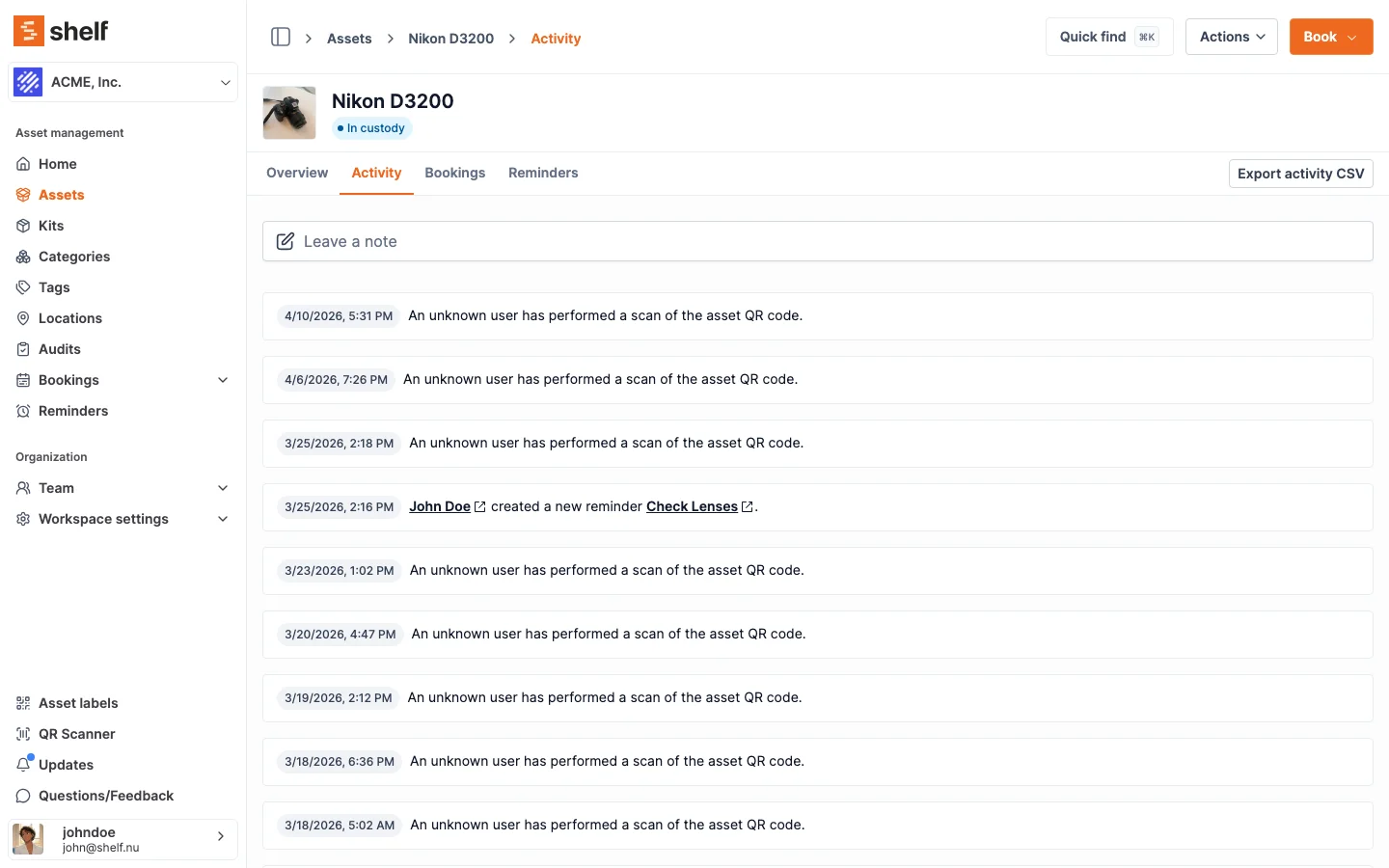
Task: Toggle the sidebar collapse icon
Action: click(x=281, y=37)
